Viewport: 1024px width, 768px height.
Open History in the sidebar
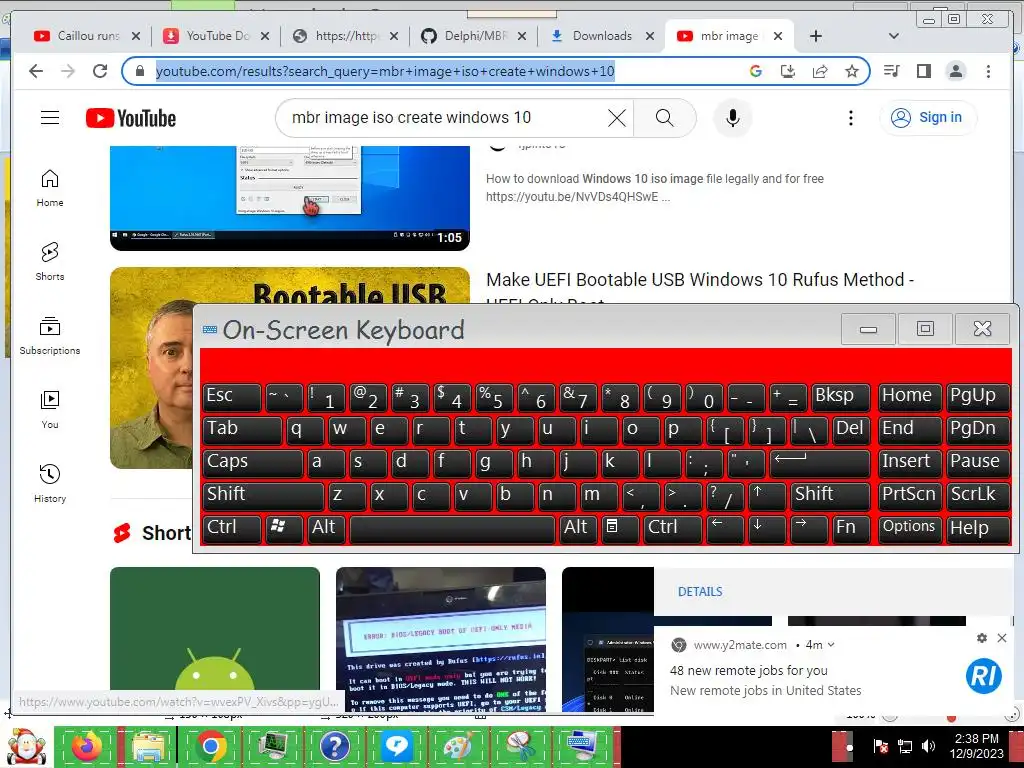(x=50, y=483)
